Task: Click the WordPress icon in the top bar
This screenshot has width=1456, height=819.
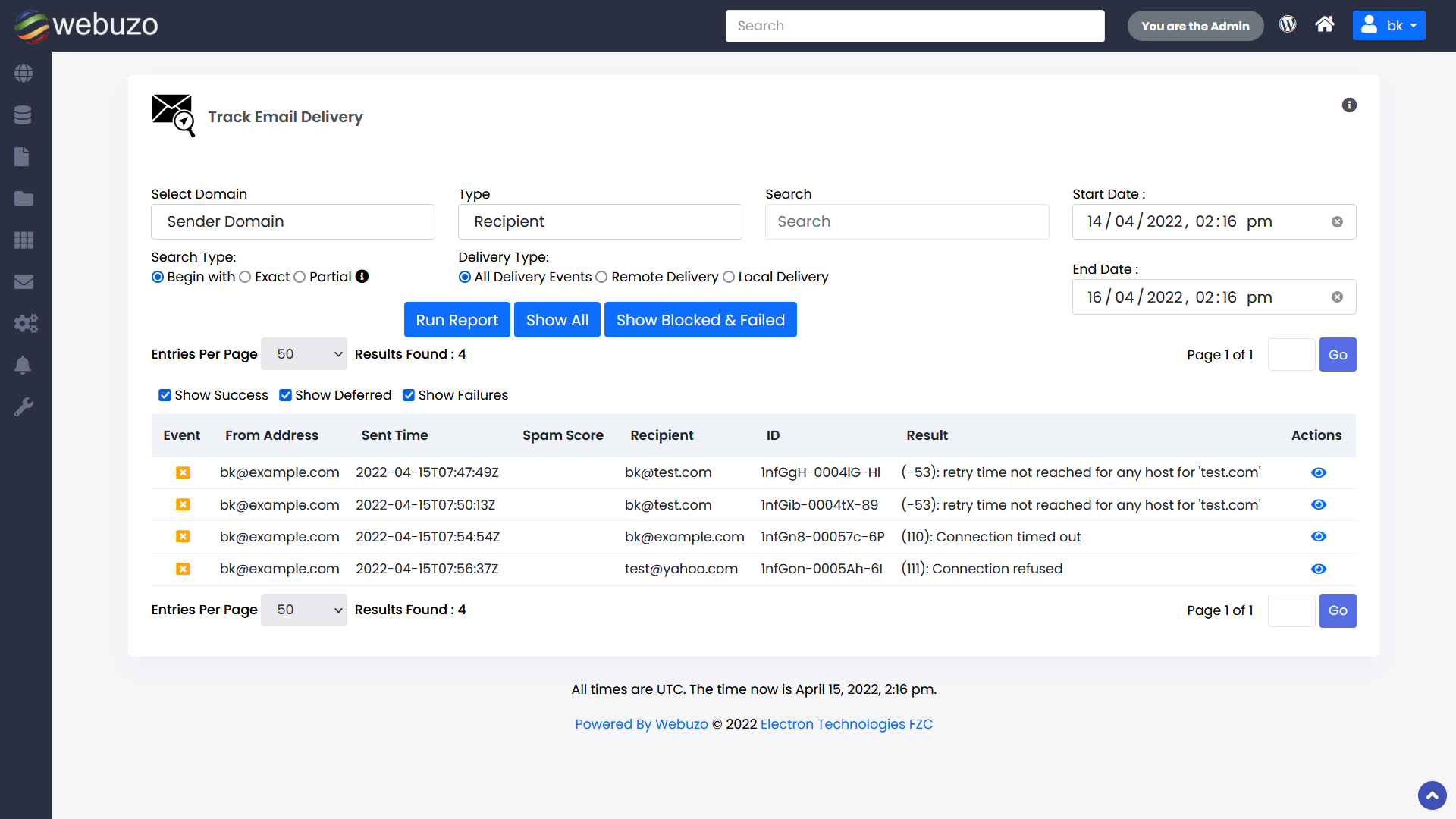Action: pos(1288,24)
